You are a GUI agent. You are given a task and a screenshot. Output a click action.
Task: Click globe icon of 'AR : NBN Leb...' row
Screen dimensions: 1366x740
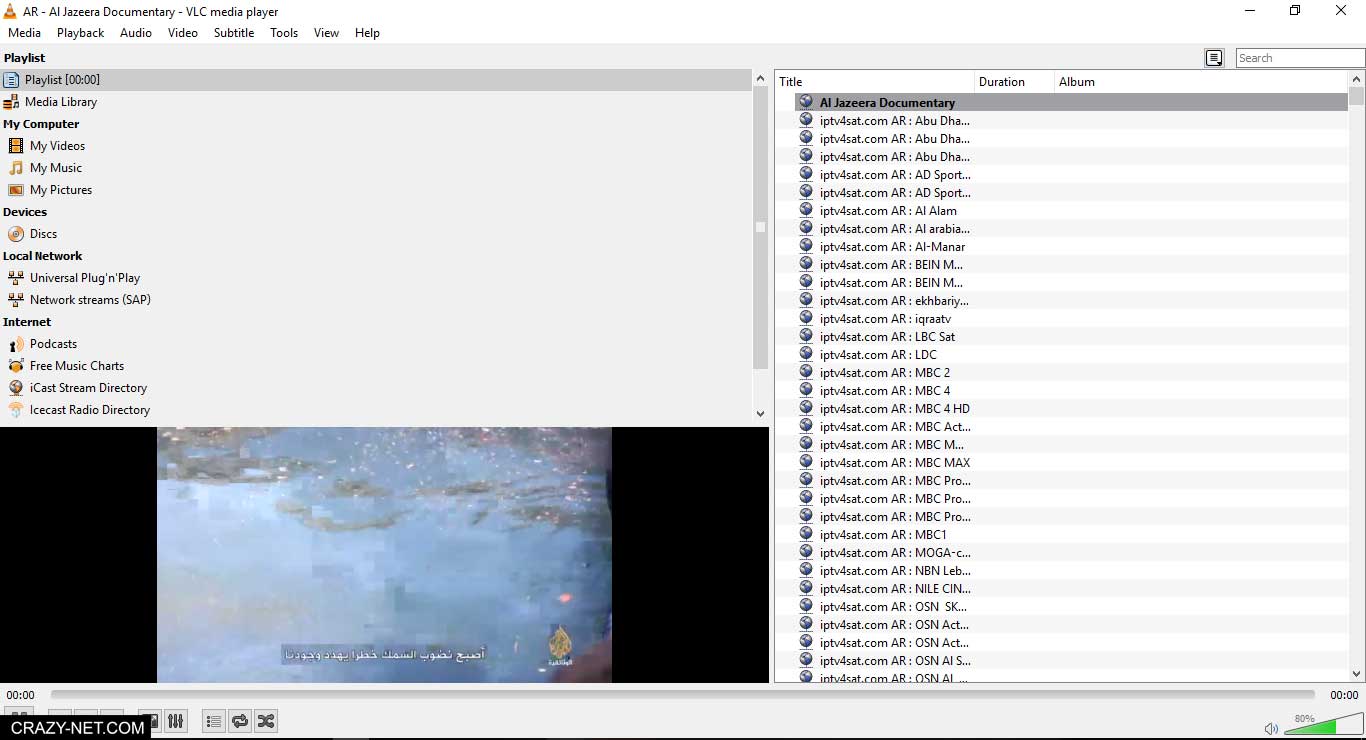click(x=806, y=570)
